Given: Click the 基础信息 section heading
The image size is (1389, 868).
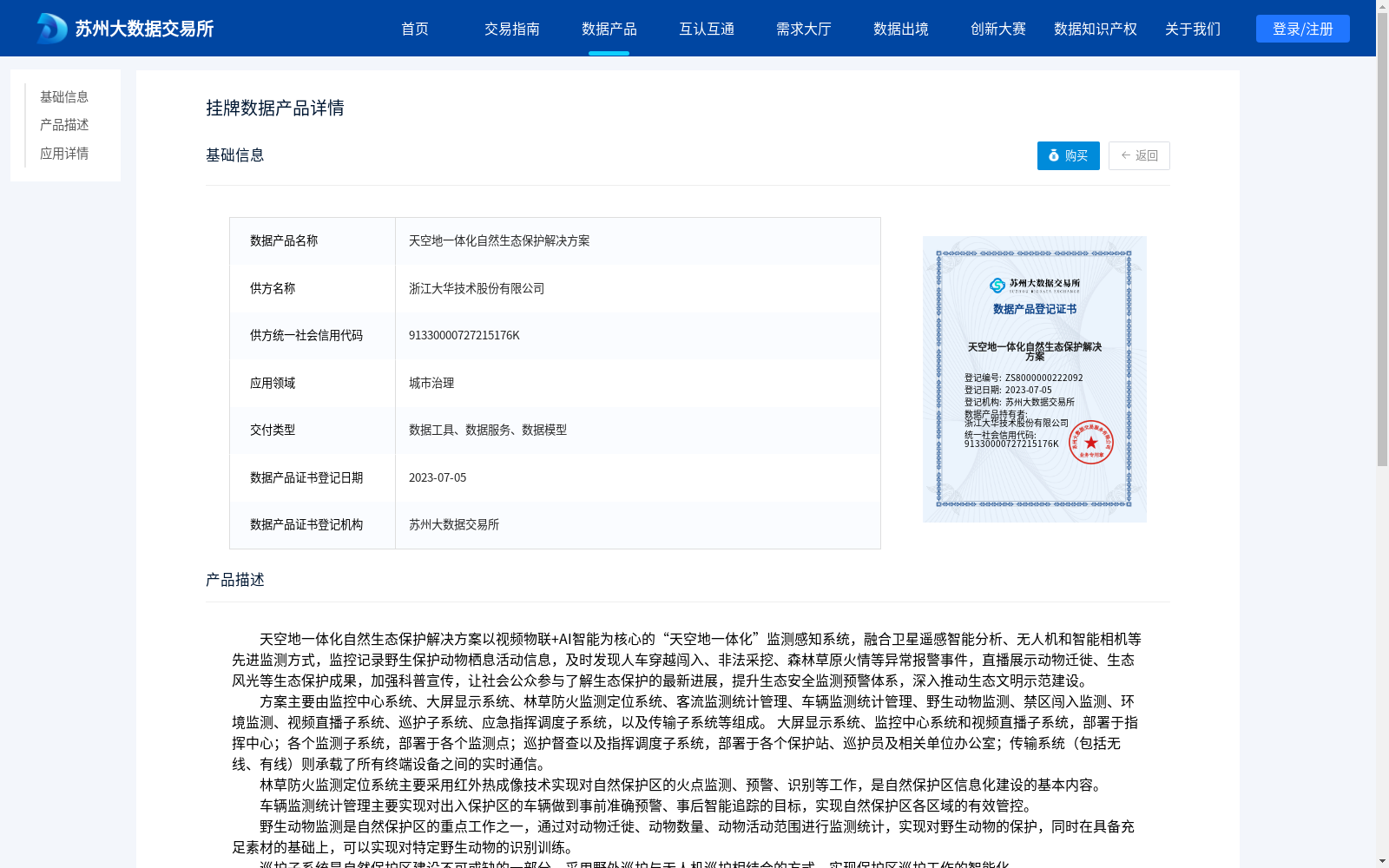Looking at the screenshot, I should 235,155.
